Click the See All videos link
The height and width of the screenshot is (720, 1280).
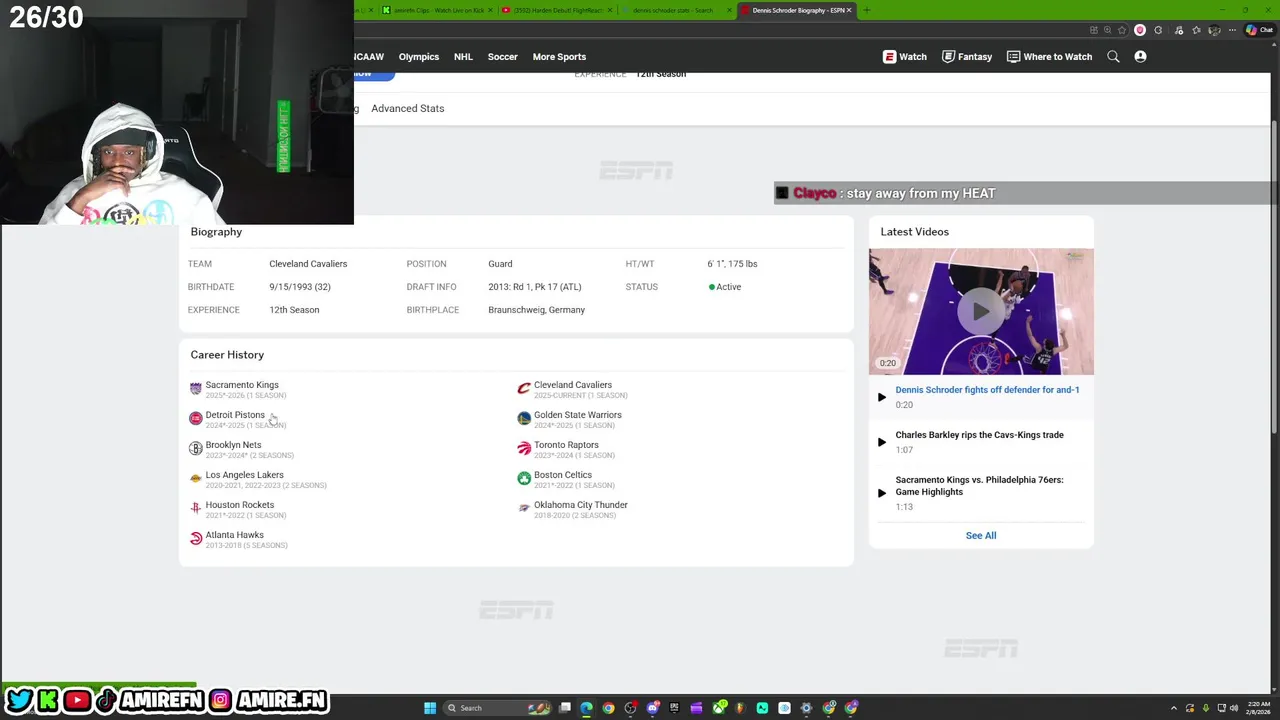pyautogui.click(x=981, y=536)
